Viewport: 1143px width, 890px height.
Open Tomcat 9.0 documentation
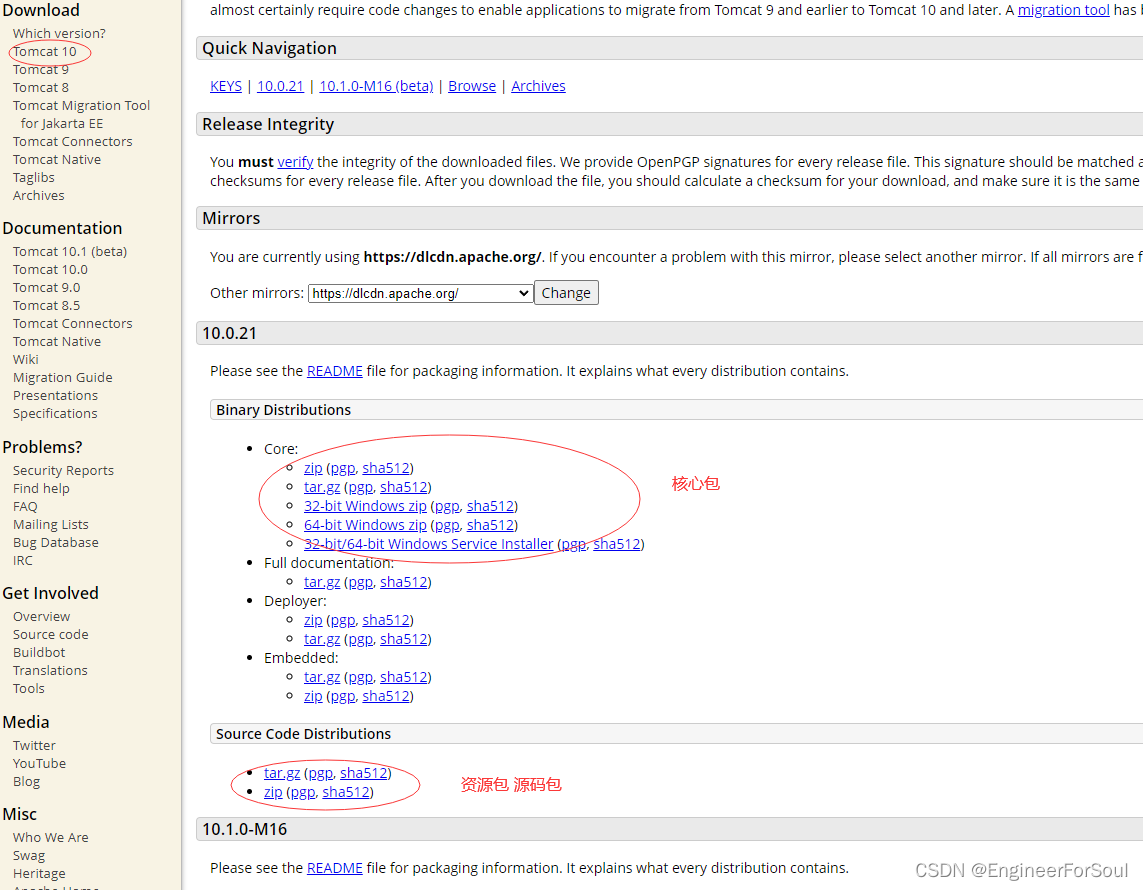point(47,287)
